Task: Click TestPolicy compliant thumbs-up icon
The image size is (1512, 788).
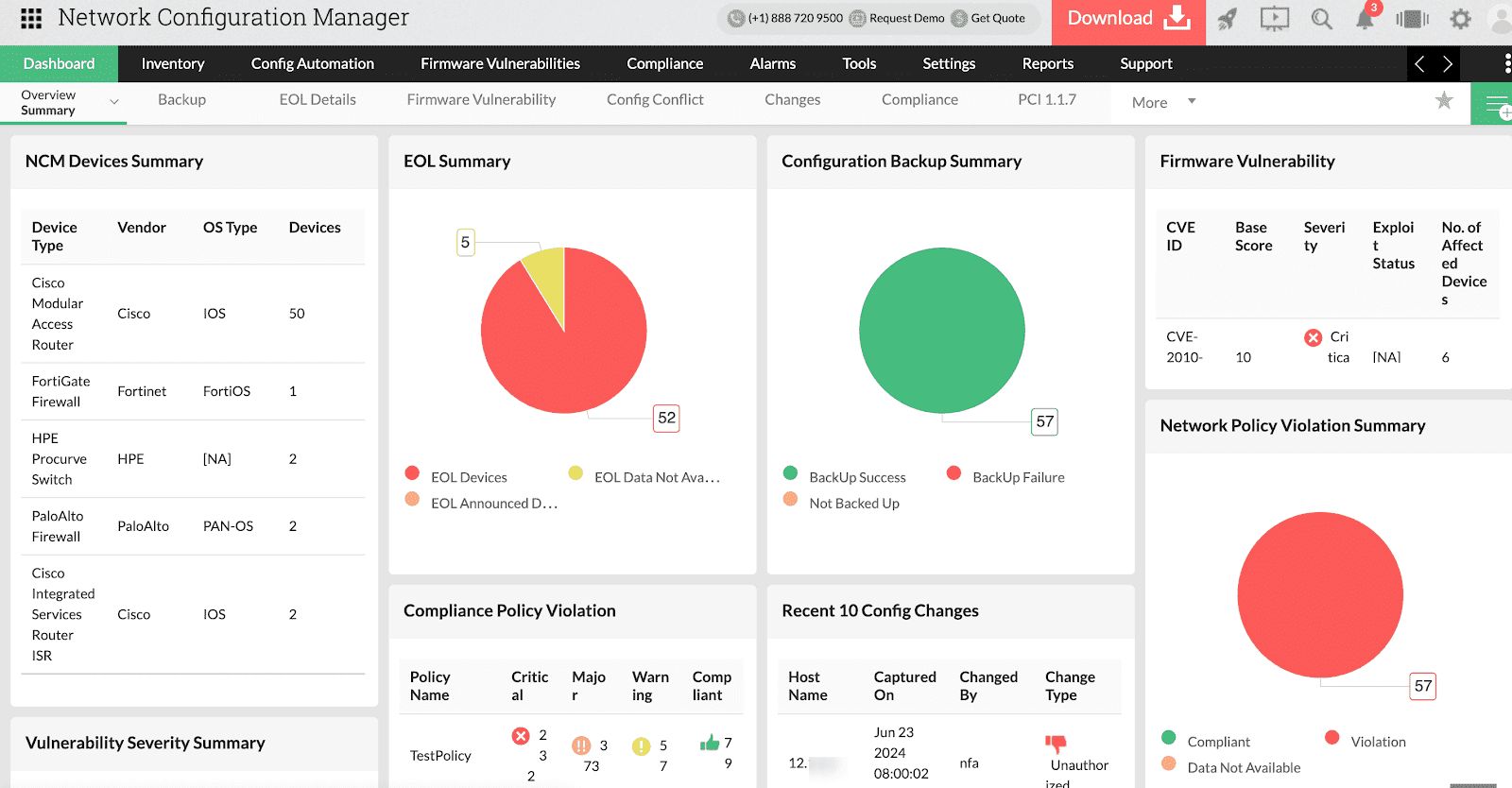Action: click(x=709, y=743)
